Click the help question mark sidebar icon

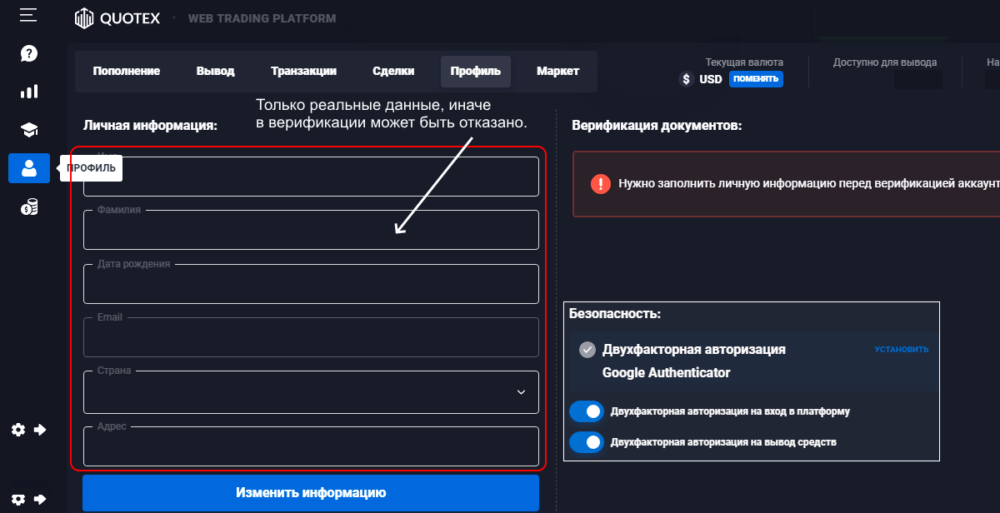pyautogui.click(x=29, y=53)
